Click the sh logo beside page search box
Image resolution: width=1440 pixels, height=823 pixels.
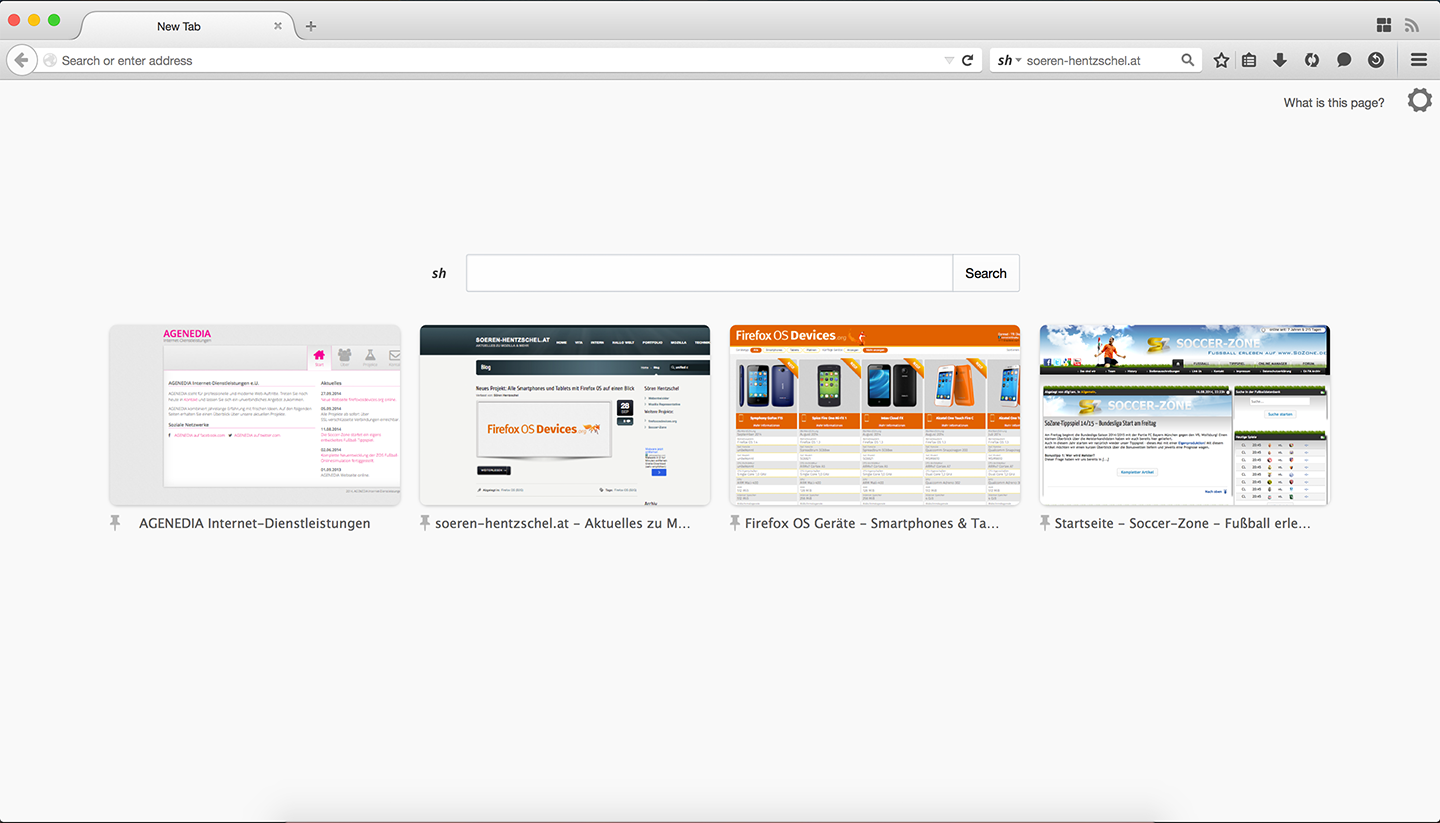point(439,273)
